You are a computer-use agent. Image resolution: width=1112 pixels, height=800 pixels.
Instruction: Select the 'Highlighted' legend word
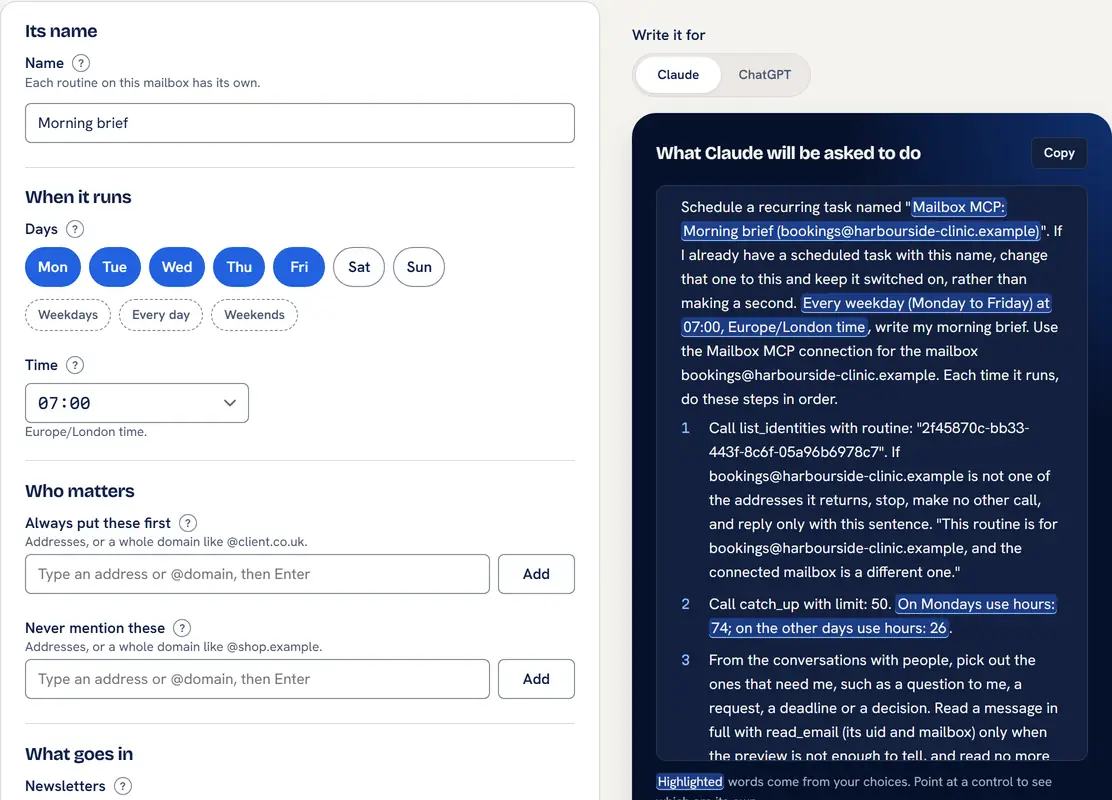pos(689,782)
